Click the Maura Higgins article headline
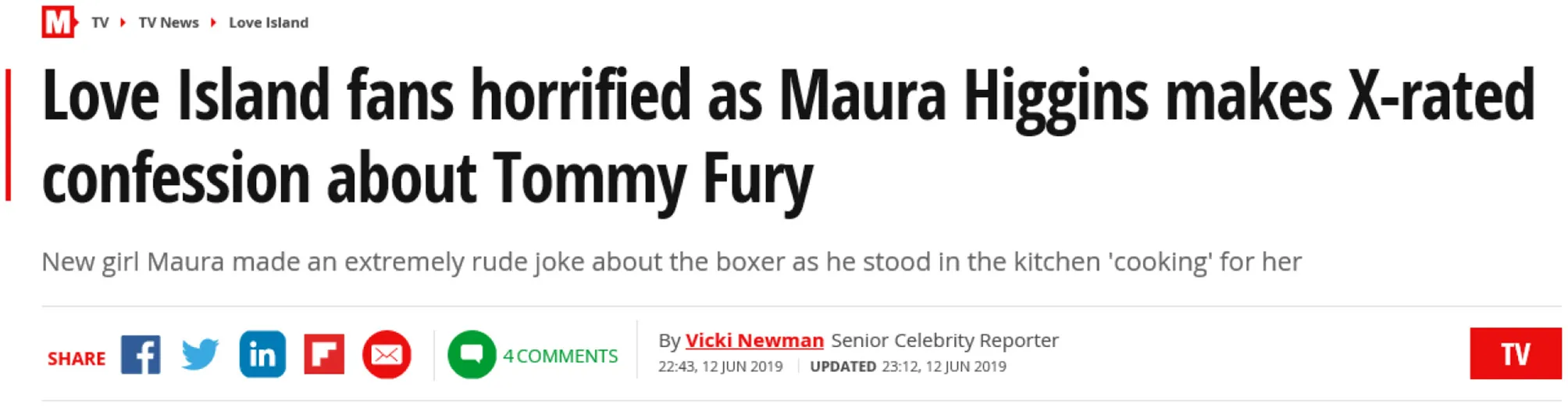The width and height of the screenshot is (1568, 408). click(x=789, y=137)
